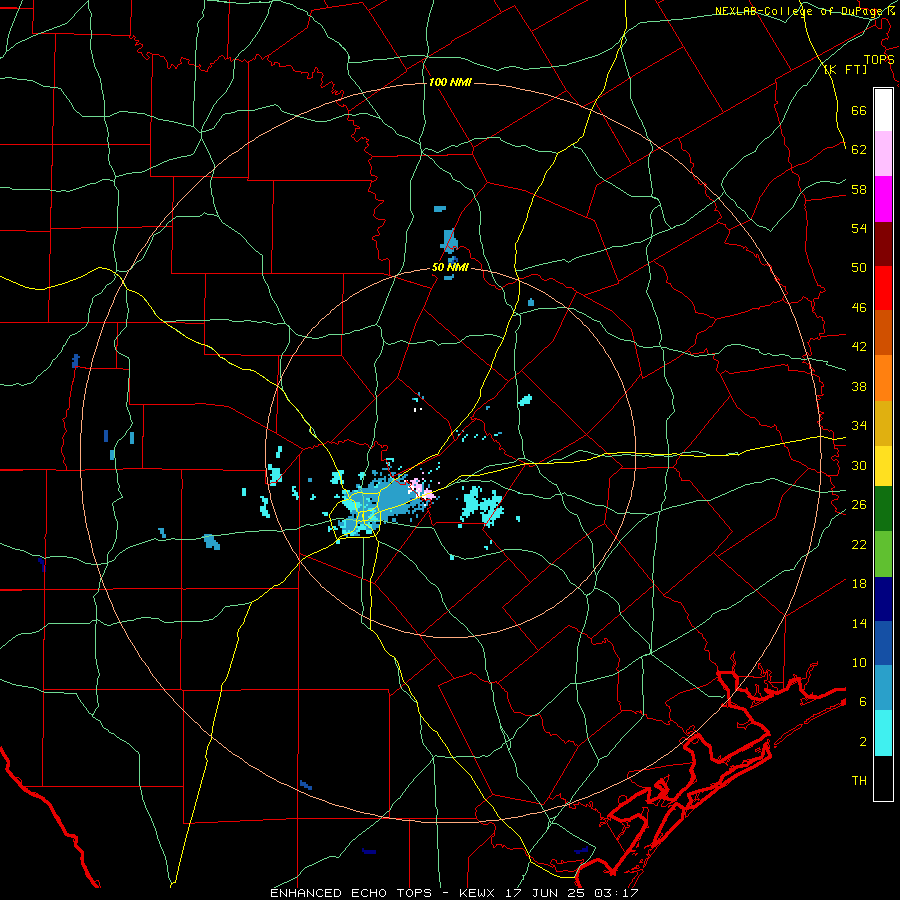Click the TH legend label
Image resolution: width=900 pixels, height=900 pixels.
[x=859, y=781]
